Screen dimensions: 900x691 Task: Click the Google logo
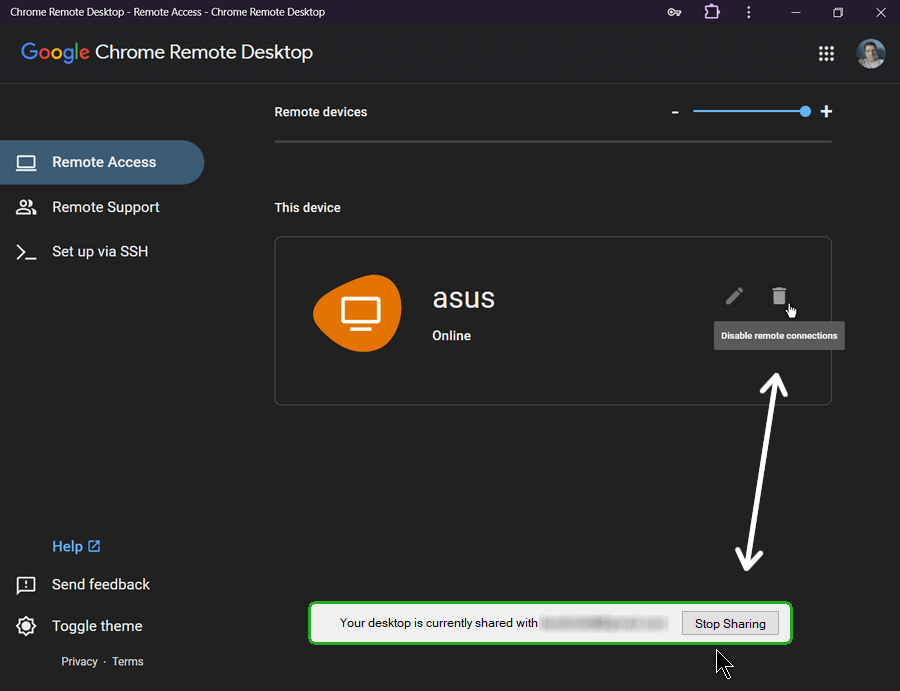tap(55, 53)
